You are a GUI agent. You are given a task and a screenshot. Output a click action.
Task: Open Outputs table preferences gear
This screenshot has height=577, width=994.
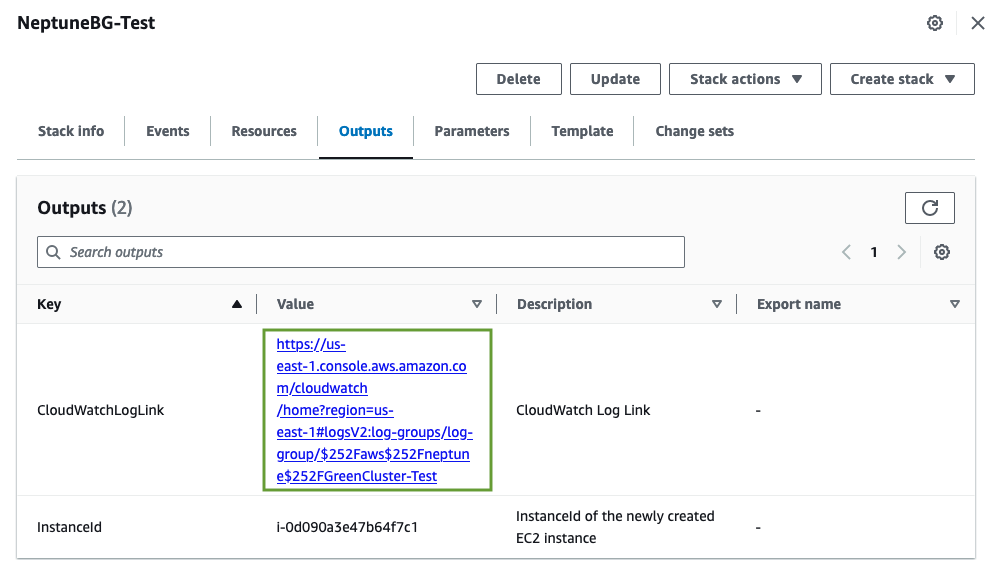[x=941, y=252]
